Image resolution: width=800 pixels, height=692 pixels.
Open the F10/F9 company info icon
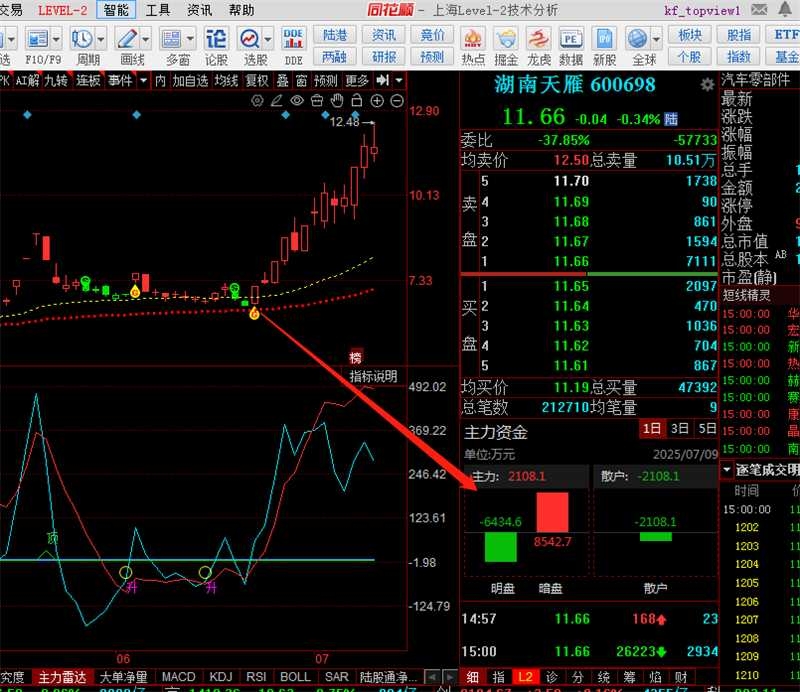tap(37, 39)
